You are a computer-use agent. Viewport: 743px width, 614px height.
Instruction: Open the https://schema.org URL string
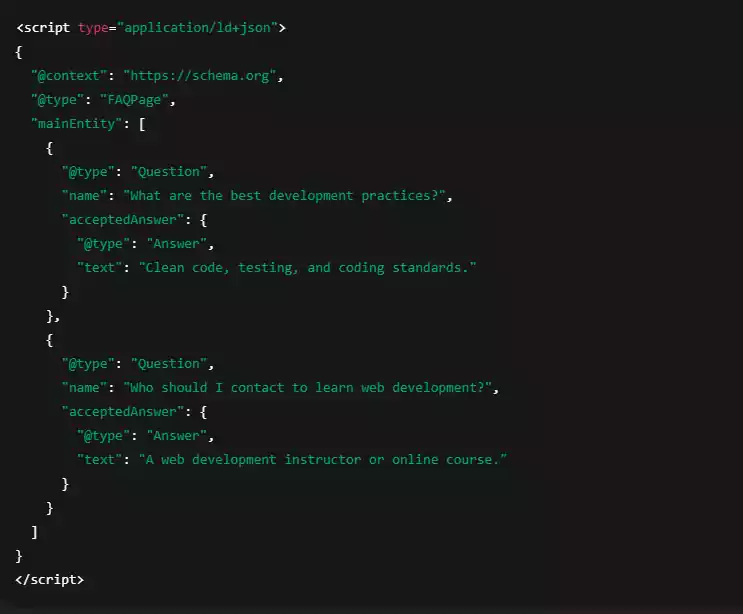197,76
